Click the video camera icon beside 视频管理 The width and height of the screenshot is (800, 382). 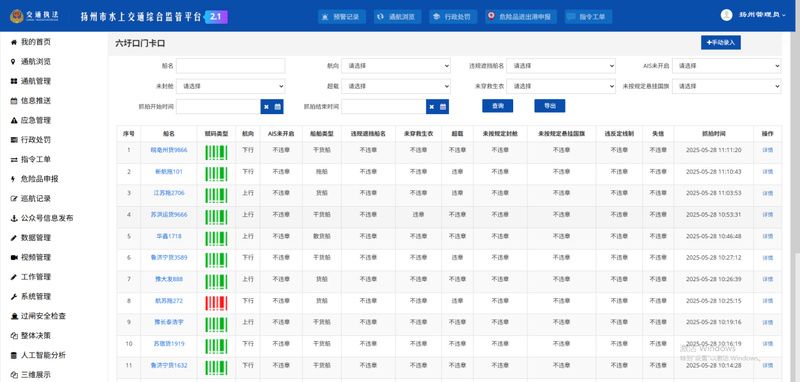14,258
